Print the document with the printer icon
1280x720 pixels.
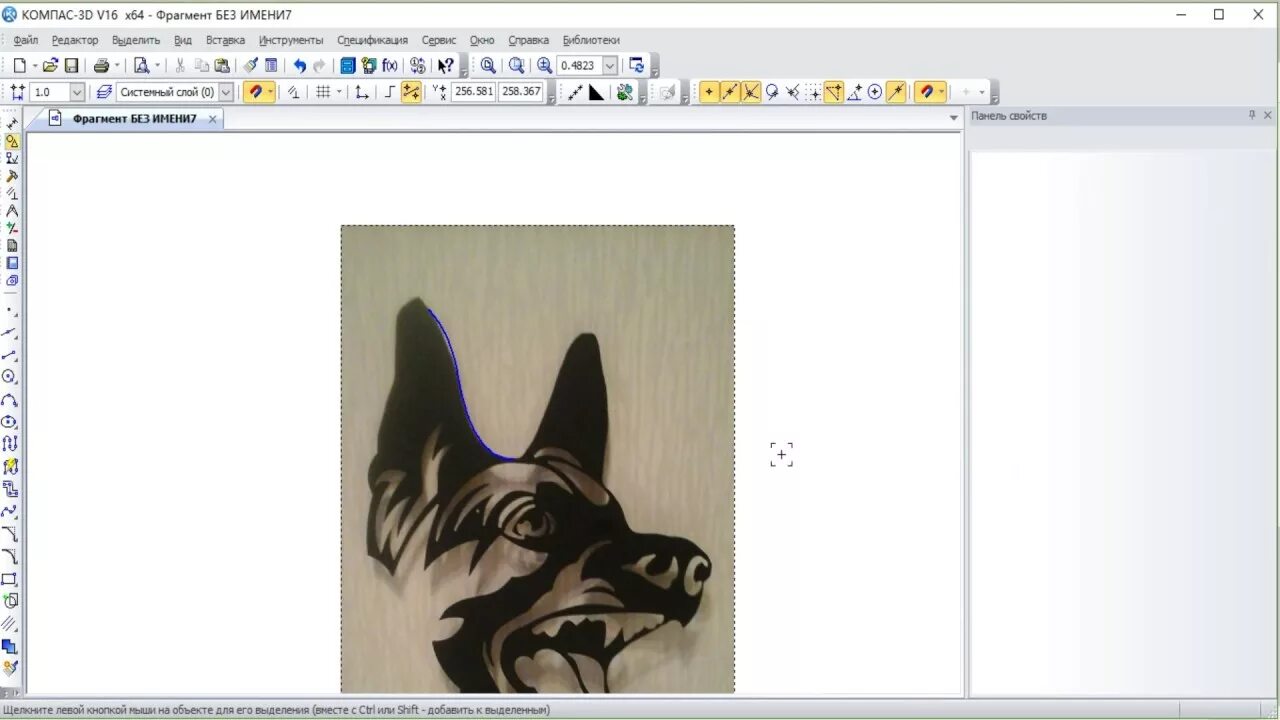point(101,65)
